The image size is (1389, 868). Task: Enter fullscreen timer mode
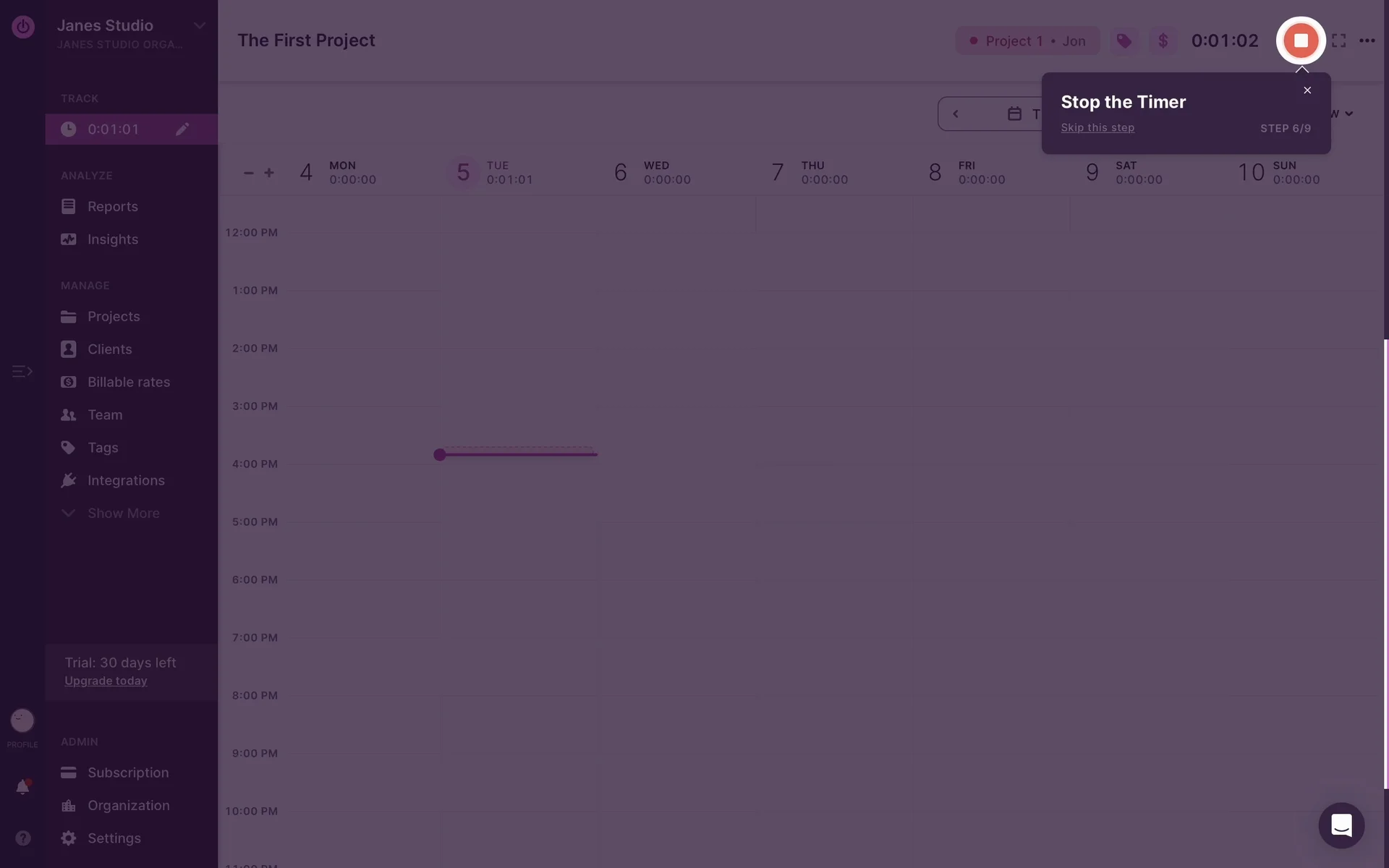tap(1338, 41)
